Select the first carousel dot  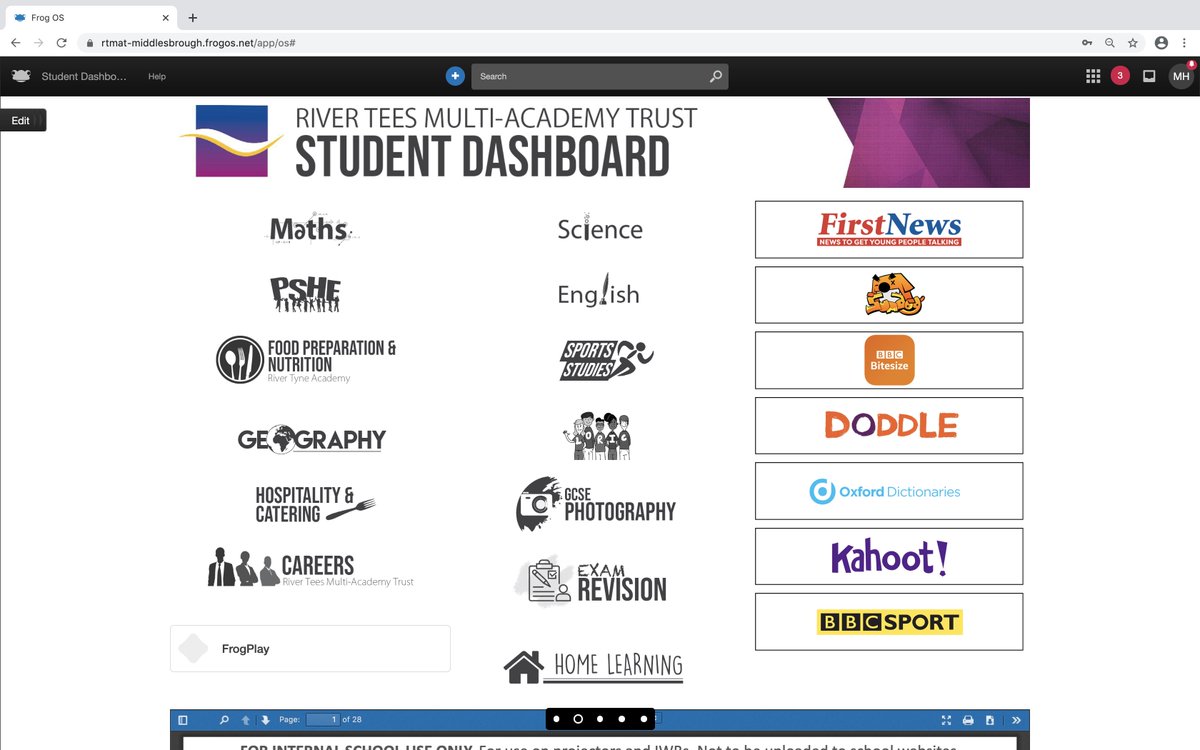tap(556, 719)
